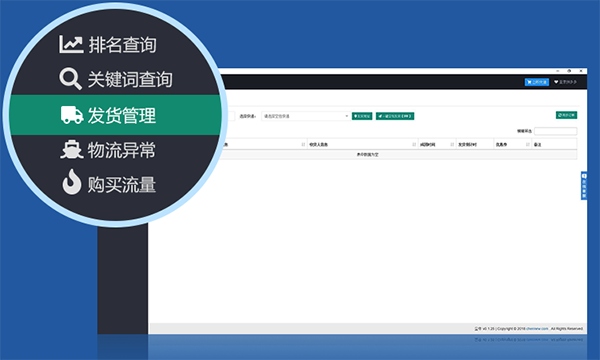Click the green sync button at far right
Viewport: 600px width, 360px height.
pos(566,115)
